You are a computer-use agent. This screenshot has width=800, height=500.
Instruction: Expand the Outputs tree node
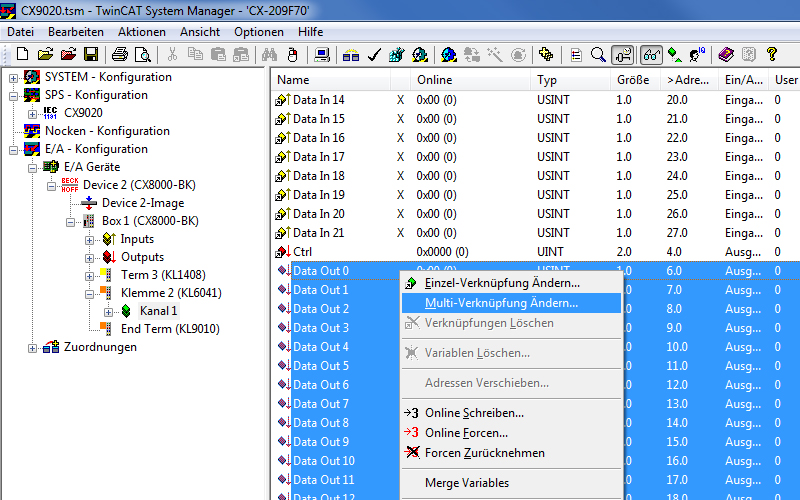[x=89, y=258]
